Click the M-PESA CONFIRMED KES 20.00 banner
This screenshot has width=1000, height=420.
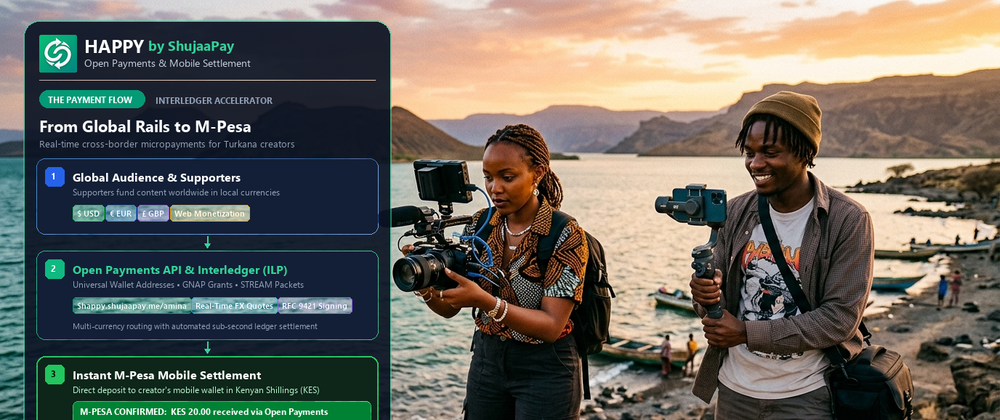point(222,410)
